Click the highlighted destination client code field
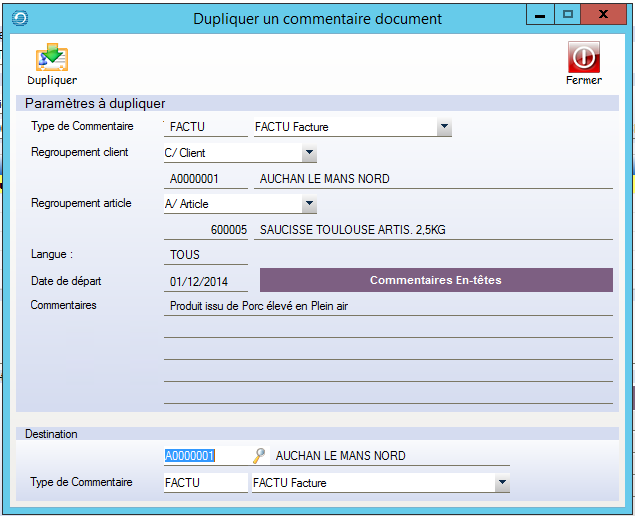 pos(205,456)
